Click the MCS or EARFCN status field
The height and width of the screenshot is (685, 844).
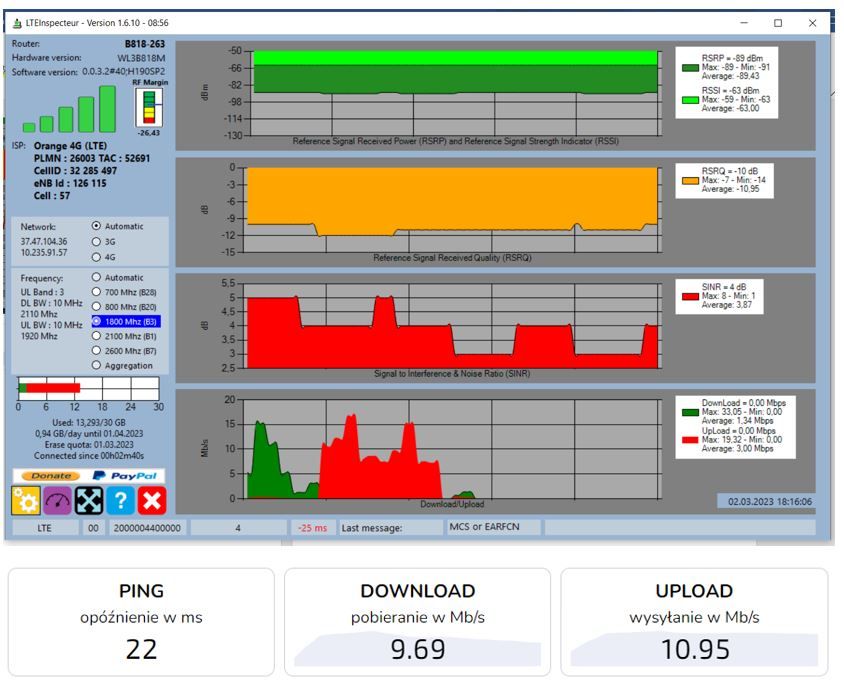pyautogui.click(x=493, y=527)
